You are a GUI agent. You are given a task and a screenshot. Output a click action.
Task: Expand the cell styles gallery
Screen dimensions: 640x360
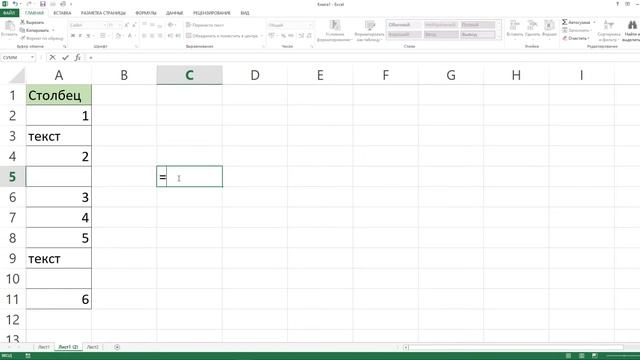pos(499,37)
